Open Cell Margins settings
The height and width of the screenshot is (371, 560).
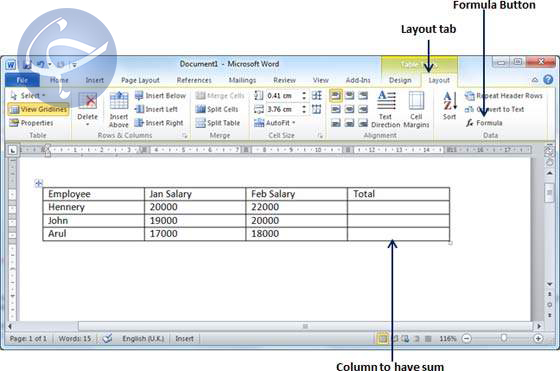click(416, 109)
